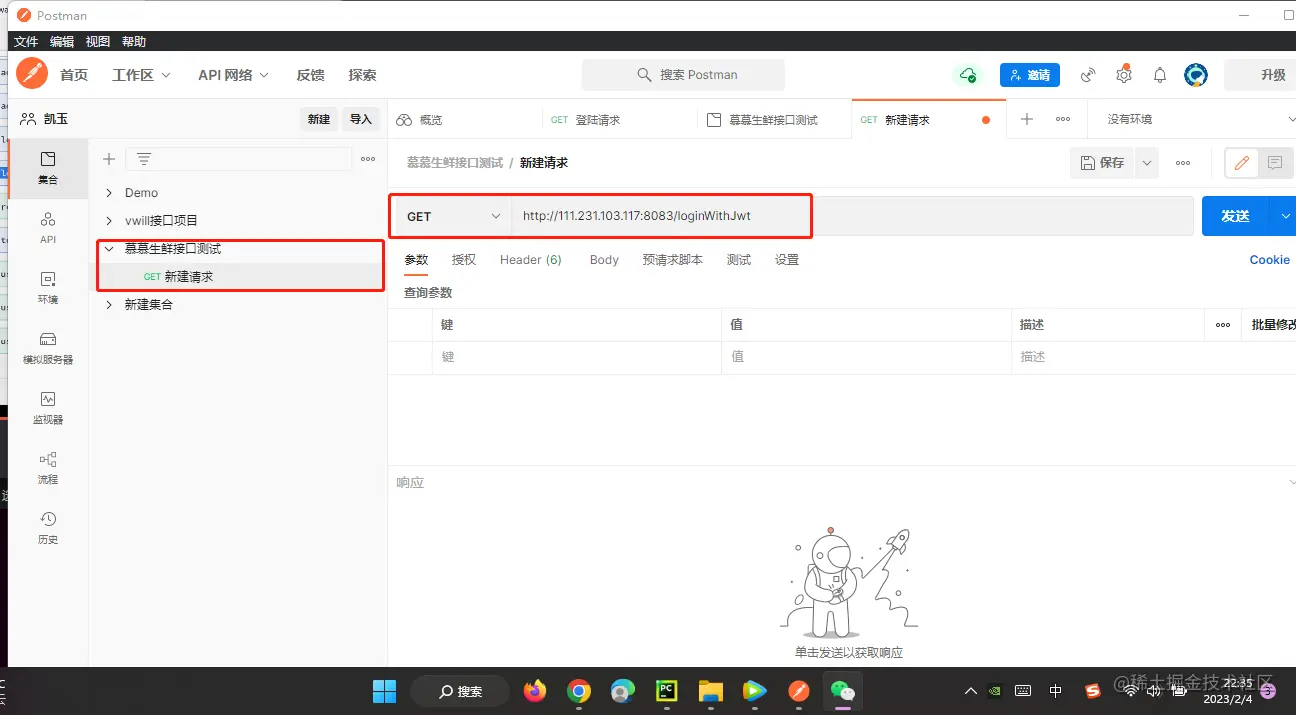Switch to the 设置 tab
The width and height of the screenshot is (1296, 715).
(x=787, y=260)
